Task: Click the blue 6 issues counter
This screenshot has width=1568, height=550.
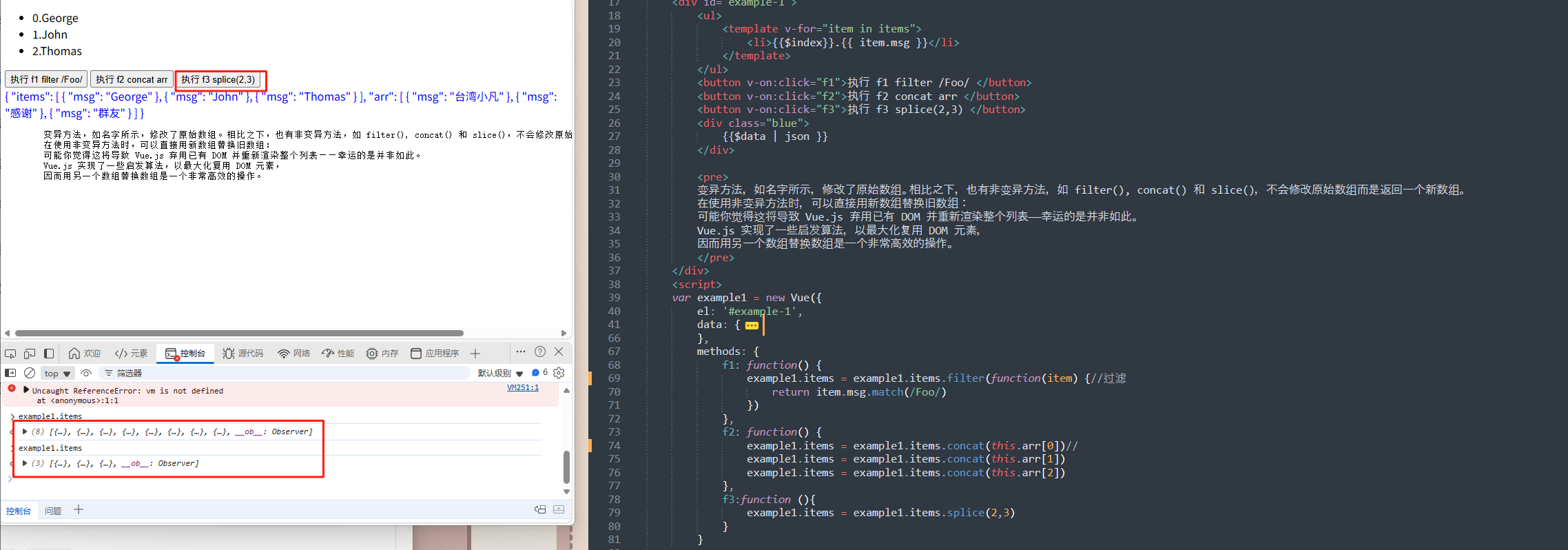Action: pos(540,372)
